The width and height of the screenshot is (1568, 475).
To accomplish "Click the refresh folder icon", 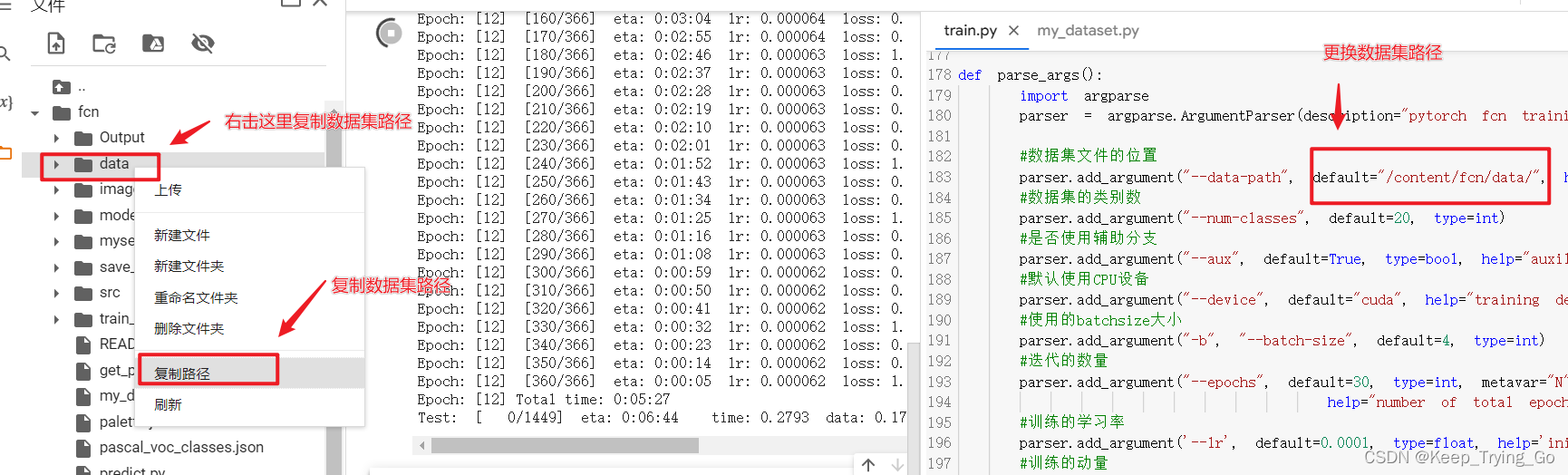I will tap(104, 43).
